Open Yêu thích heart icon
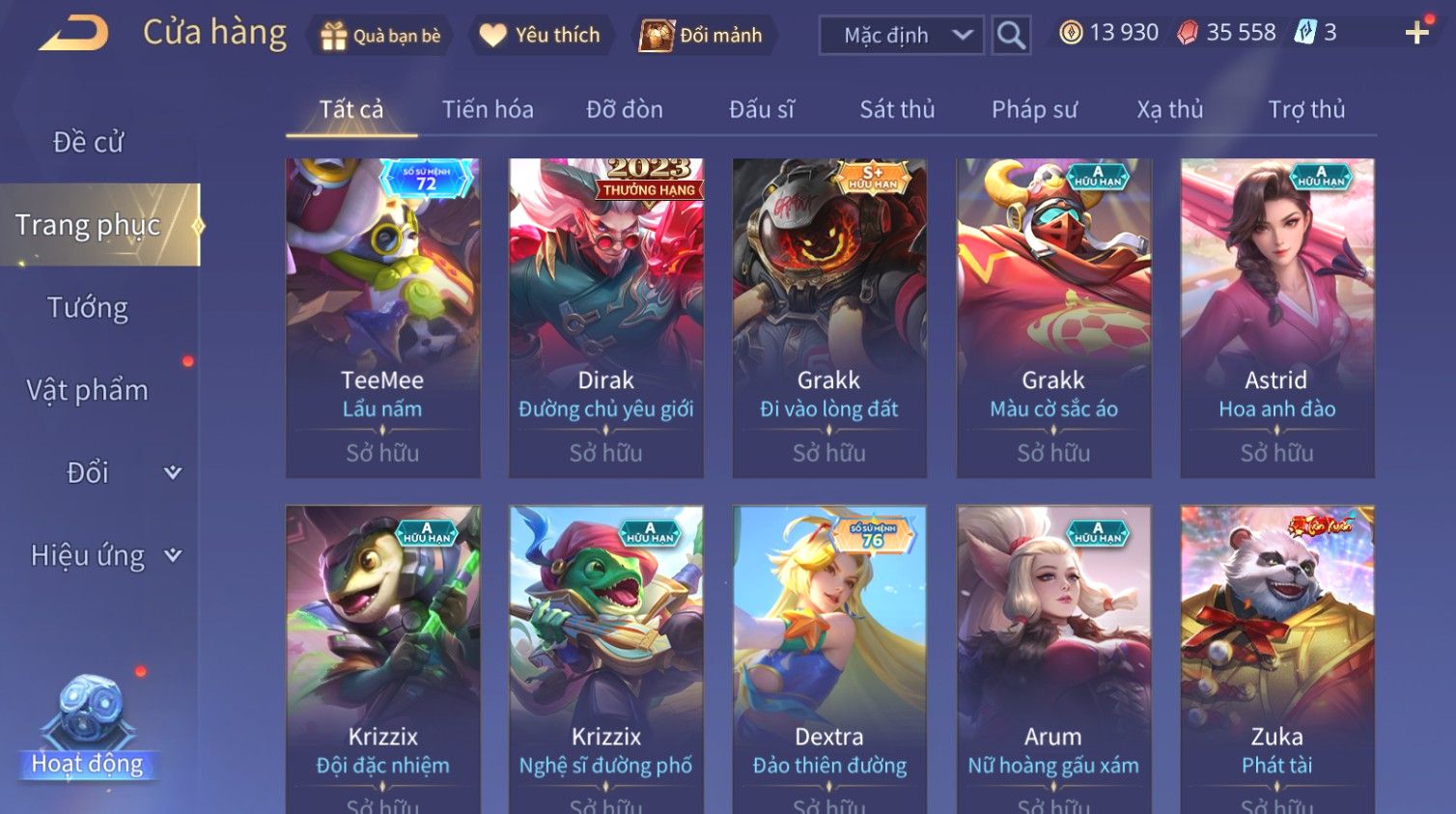The width and height of the screenshot is (1456, 814). 492,36
